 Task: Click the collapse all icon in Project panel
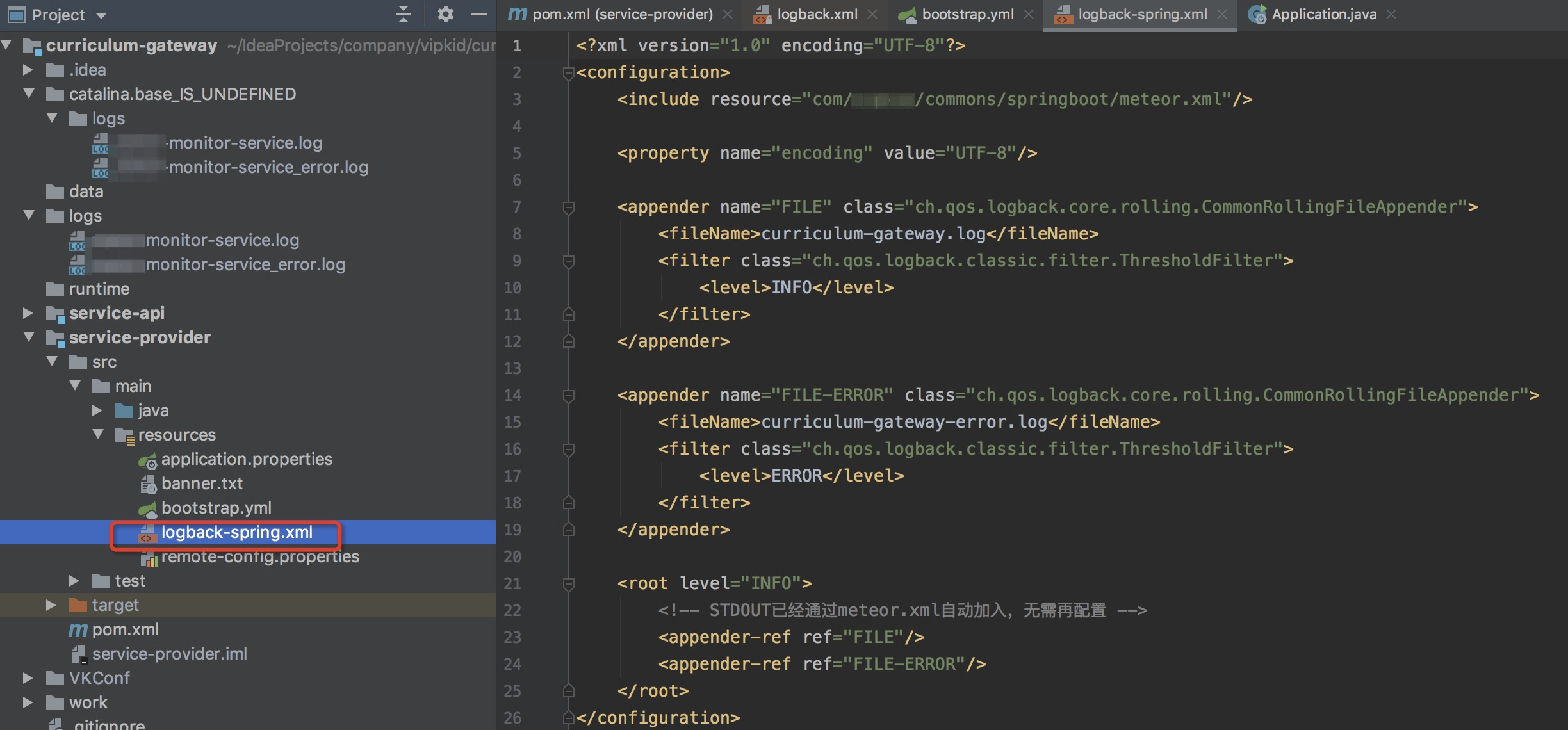[403, 14]
